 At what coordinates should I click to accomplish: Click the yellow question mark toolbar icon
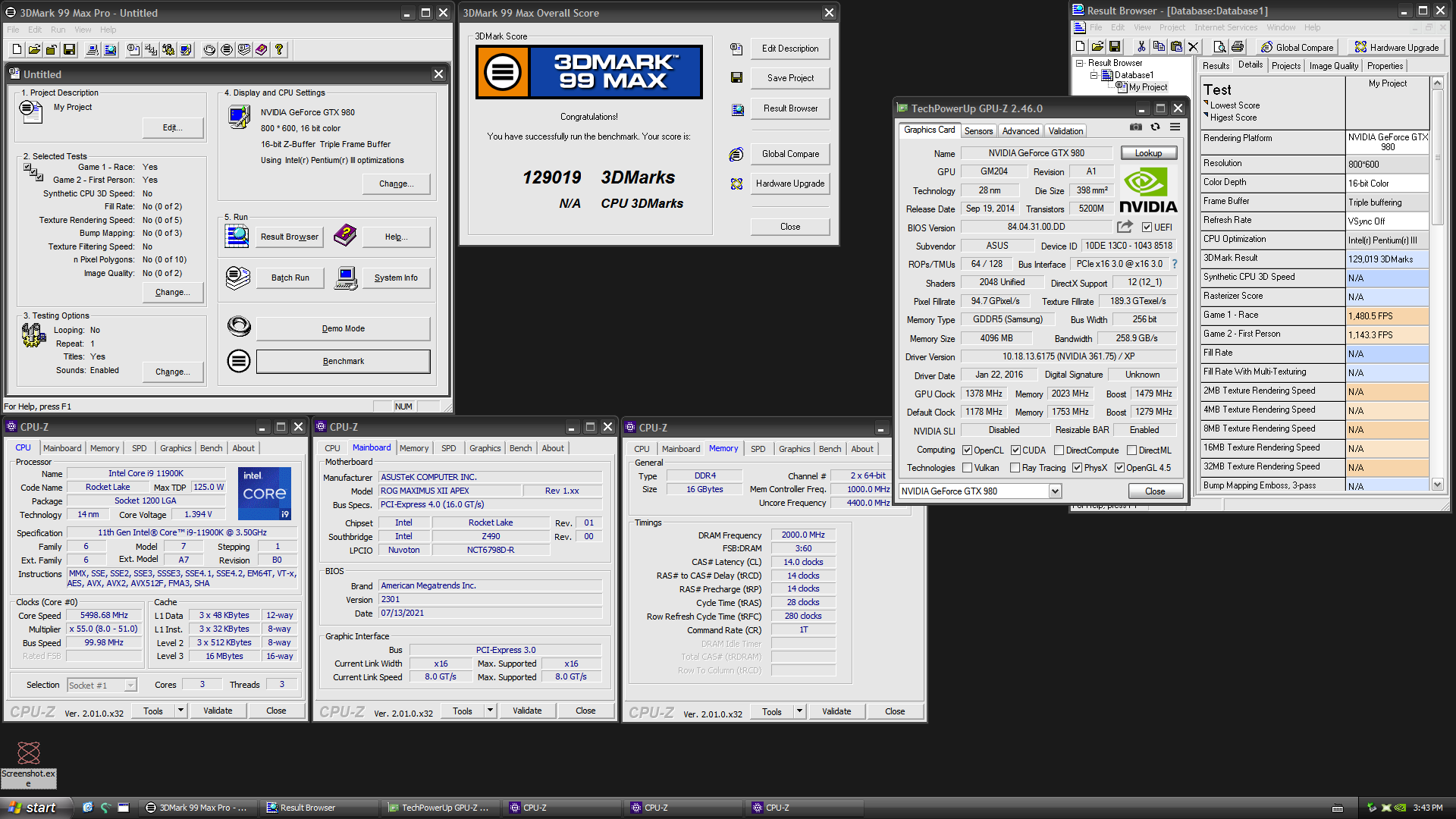[279, 49]
